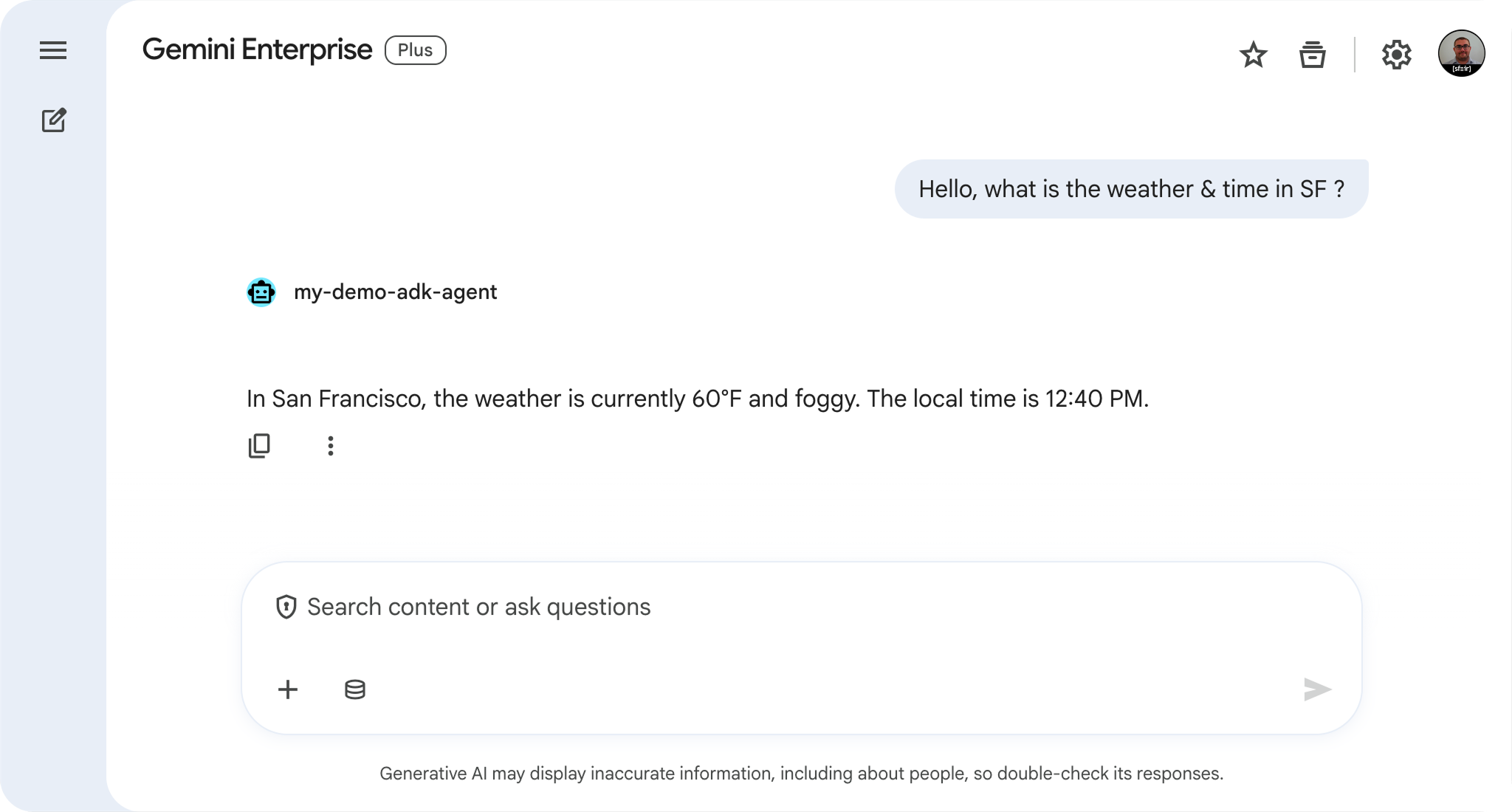Open the hamburger navigation menu

tap(53, 50)
